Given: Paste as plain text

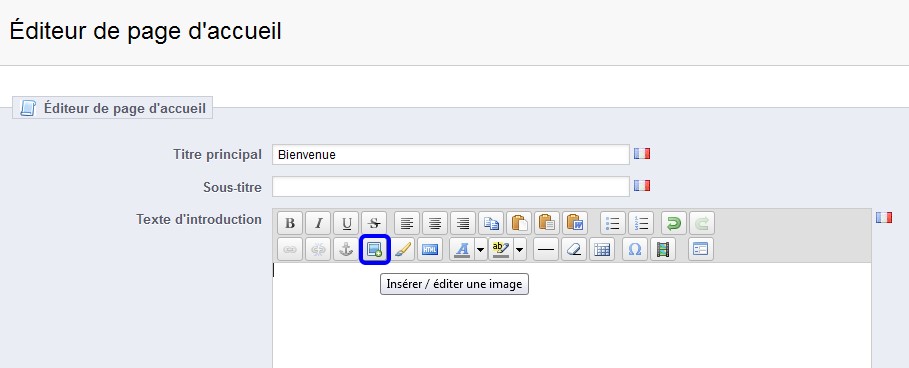Looking at the screenshot, I should 547,223.
